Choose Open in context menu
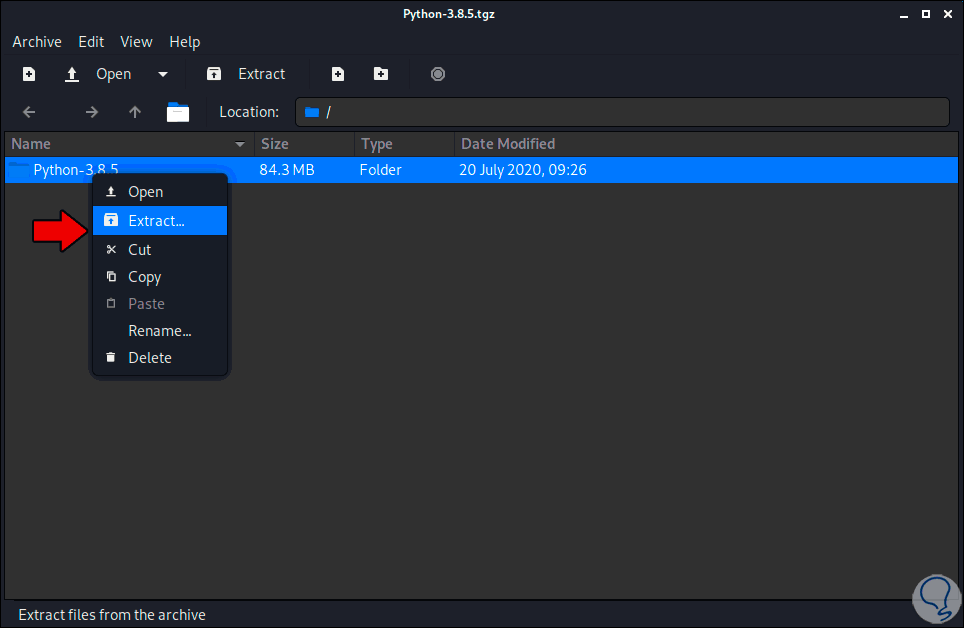The image size is (964, 628). pos(160,192)
